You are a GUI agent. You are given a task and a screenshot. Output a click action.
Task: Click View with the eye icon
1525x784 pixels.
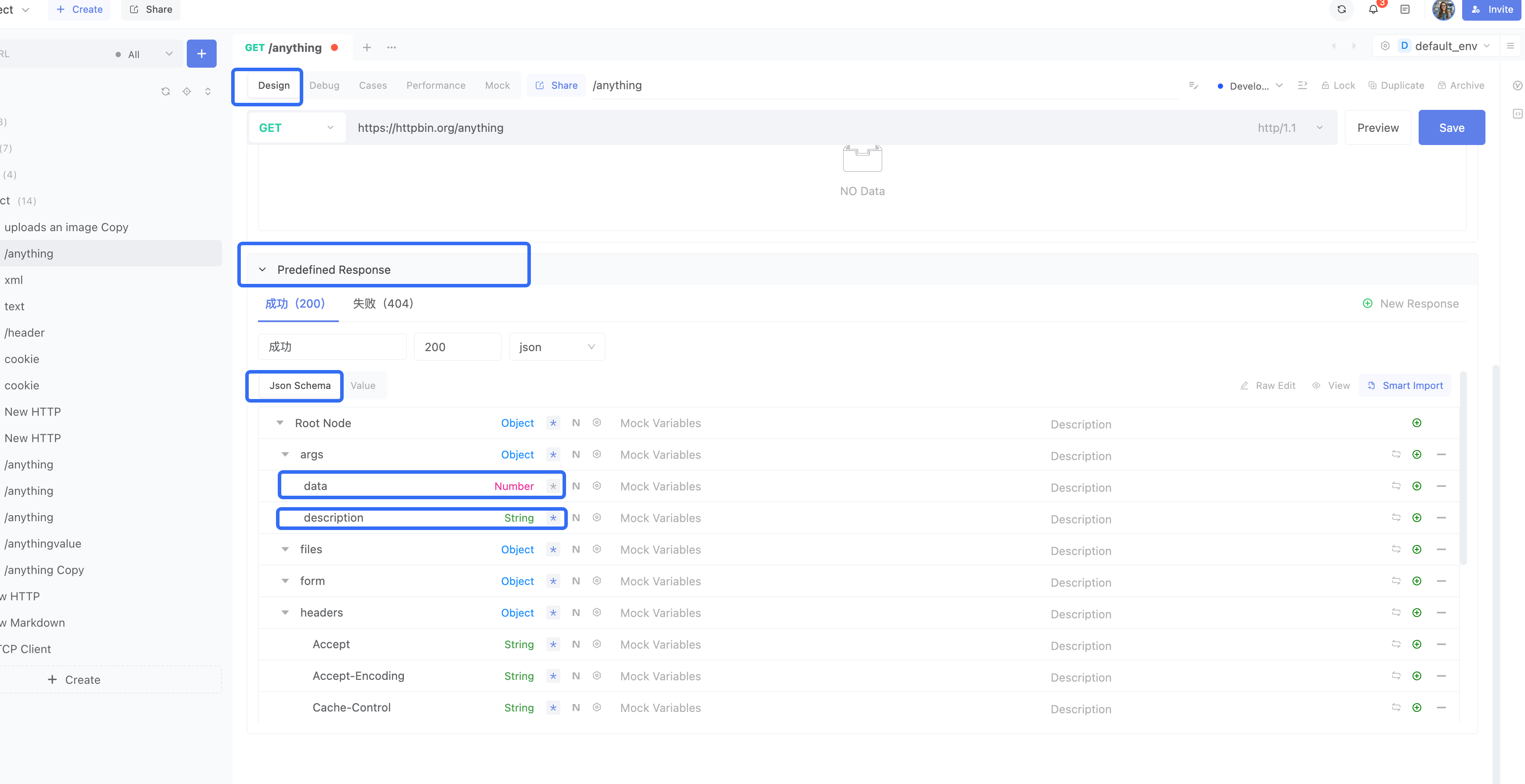pyautogui.click(x=1332, y=385)
